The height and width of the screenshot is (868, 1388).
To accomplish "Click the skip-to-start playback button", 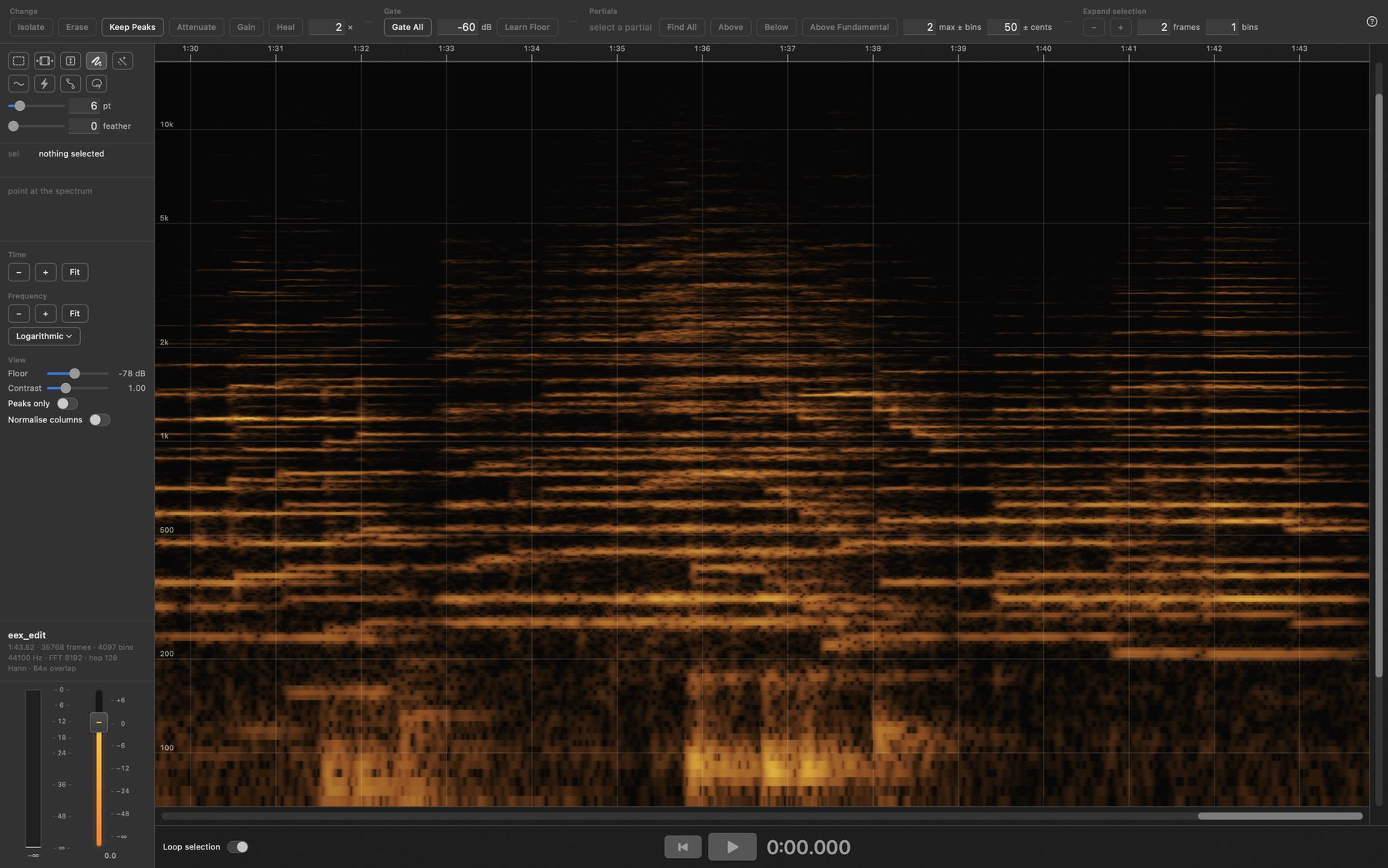I will [x=682, y=846].
